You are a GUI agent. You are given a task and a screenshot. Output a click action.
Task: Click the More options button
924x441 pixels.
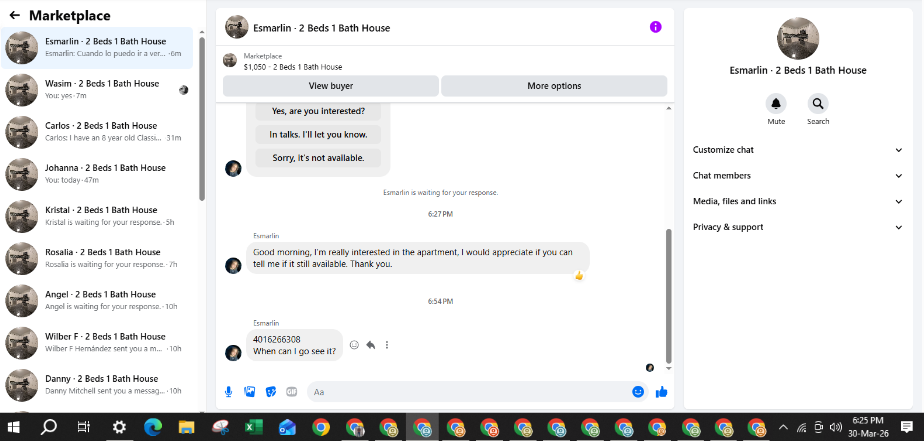[x=554, y=86]
